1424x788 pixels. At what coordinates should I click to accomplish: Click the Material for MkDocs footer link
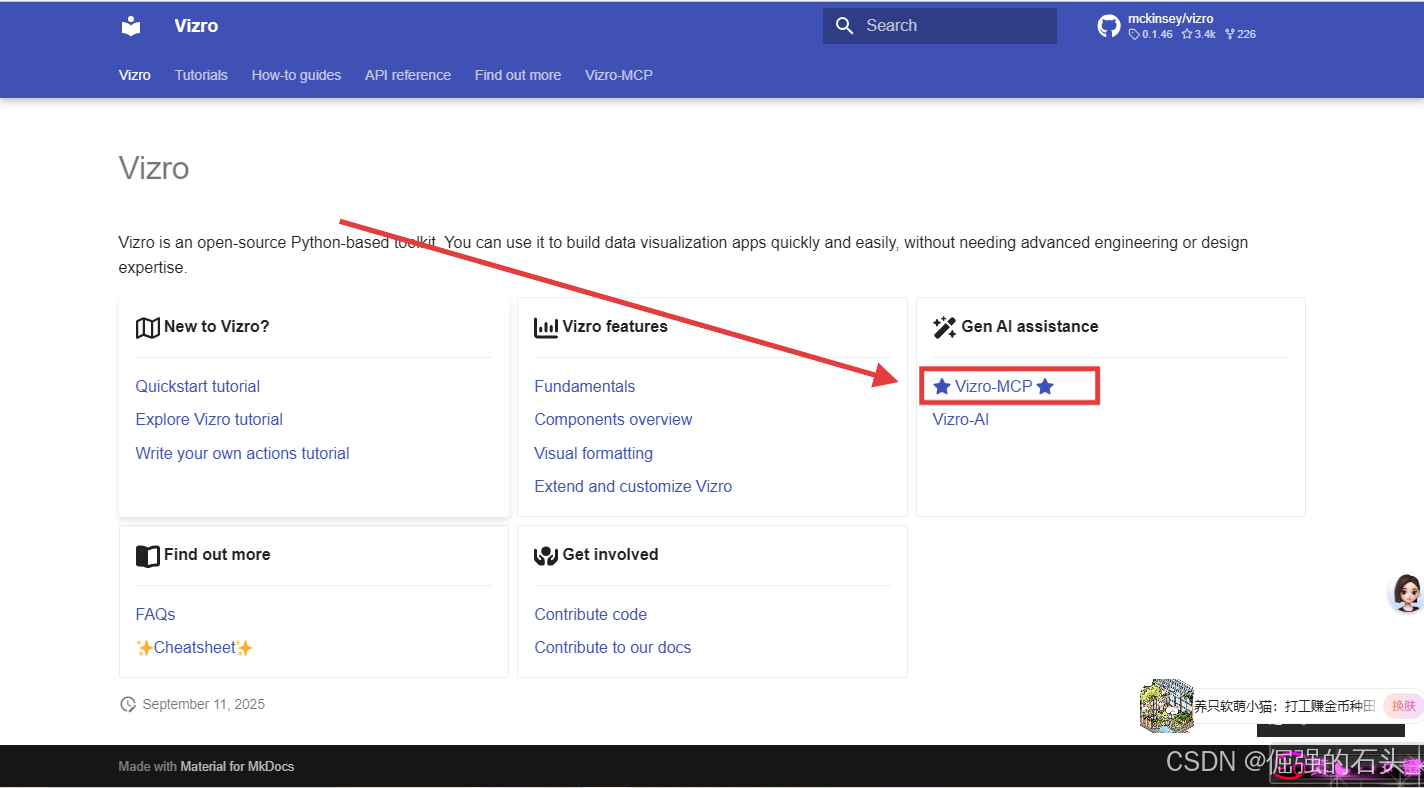(x=237, y=767)
